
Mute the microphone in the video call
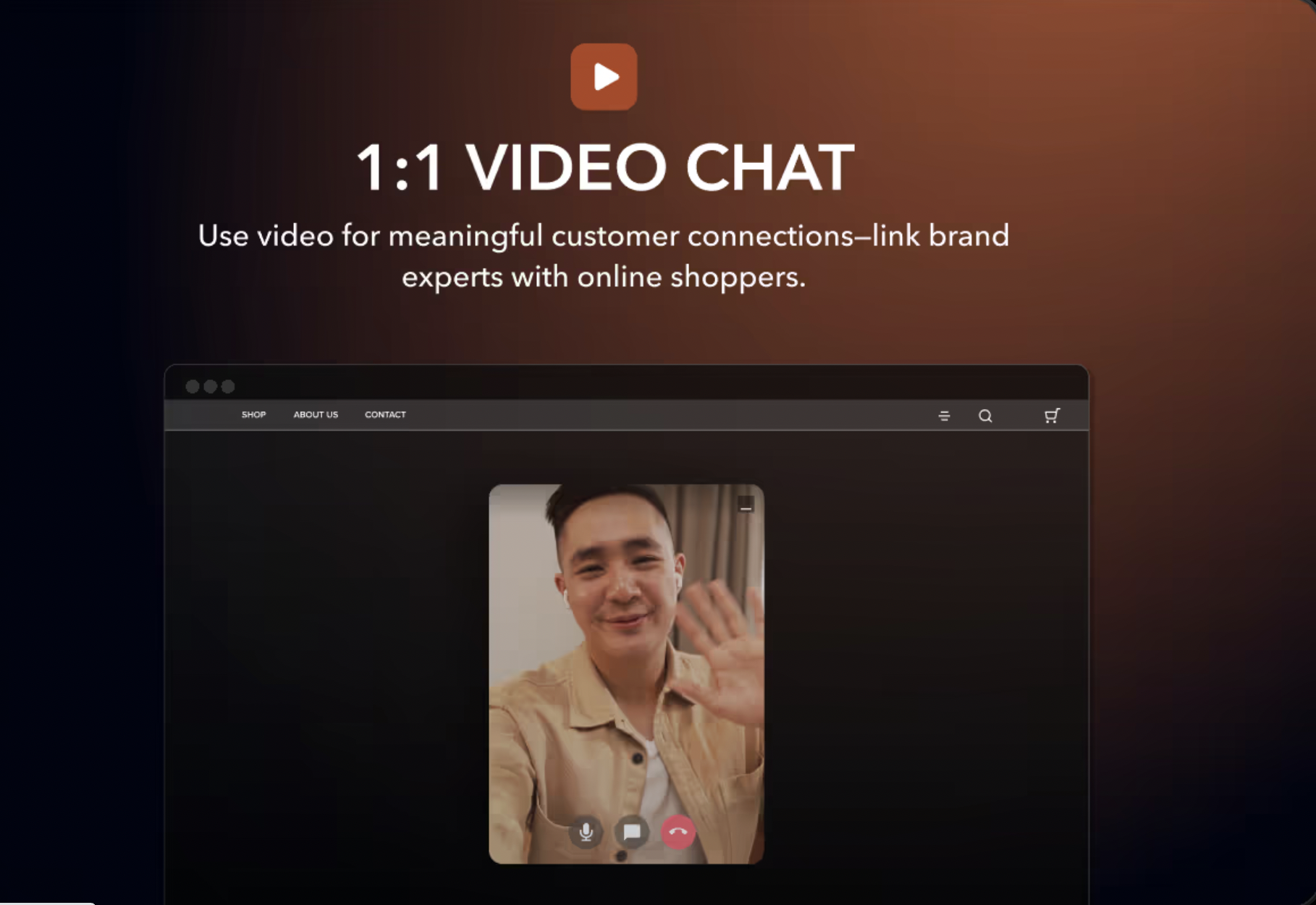click(x=586, y=832)
